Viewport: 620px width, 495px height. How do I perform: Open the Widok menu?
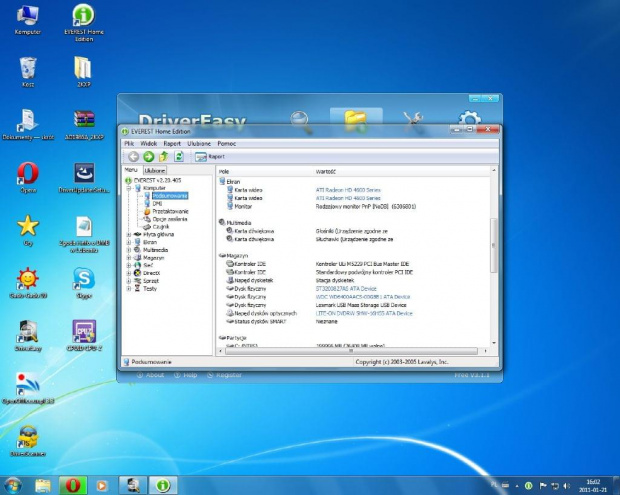[149, 144]
